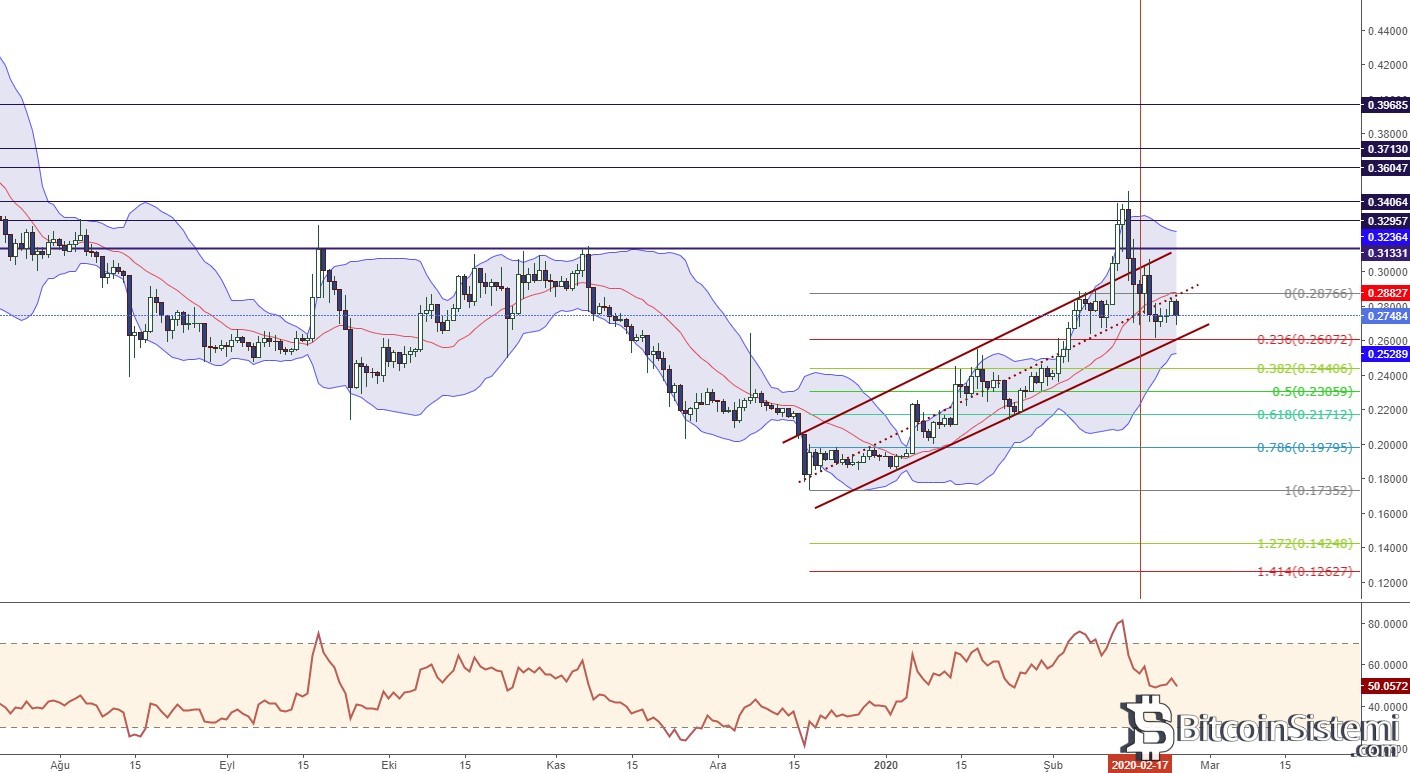Click the 2020 year marker on time axis
Image resolution: width=1410 pixels, height=773 pixels.
pyautogui.click(x=887, y=765)
